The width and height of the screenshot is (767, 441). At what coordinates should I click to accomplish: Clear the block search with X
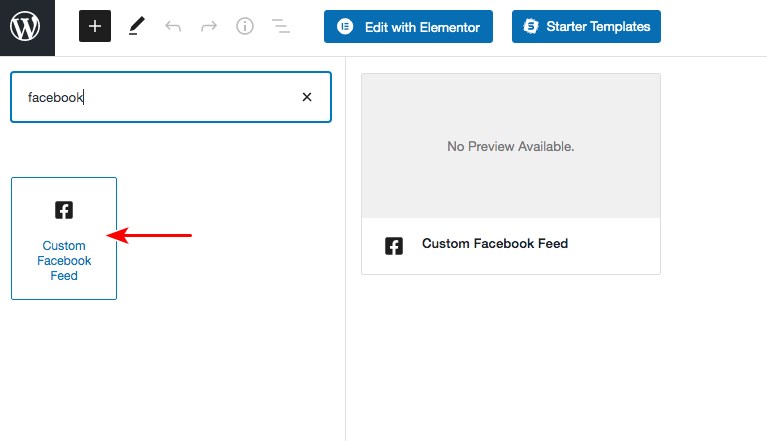click(307, 97)
